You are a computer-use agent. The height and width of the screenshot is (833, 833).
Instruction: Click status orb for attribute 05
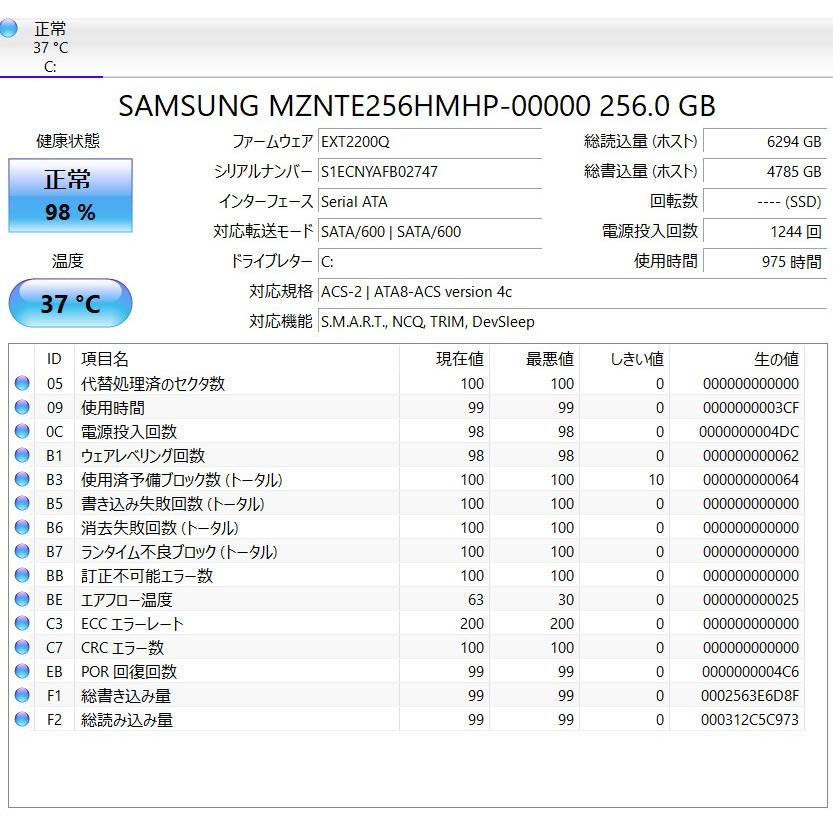22,383
